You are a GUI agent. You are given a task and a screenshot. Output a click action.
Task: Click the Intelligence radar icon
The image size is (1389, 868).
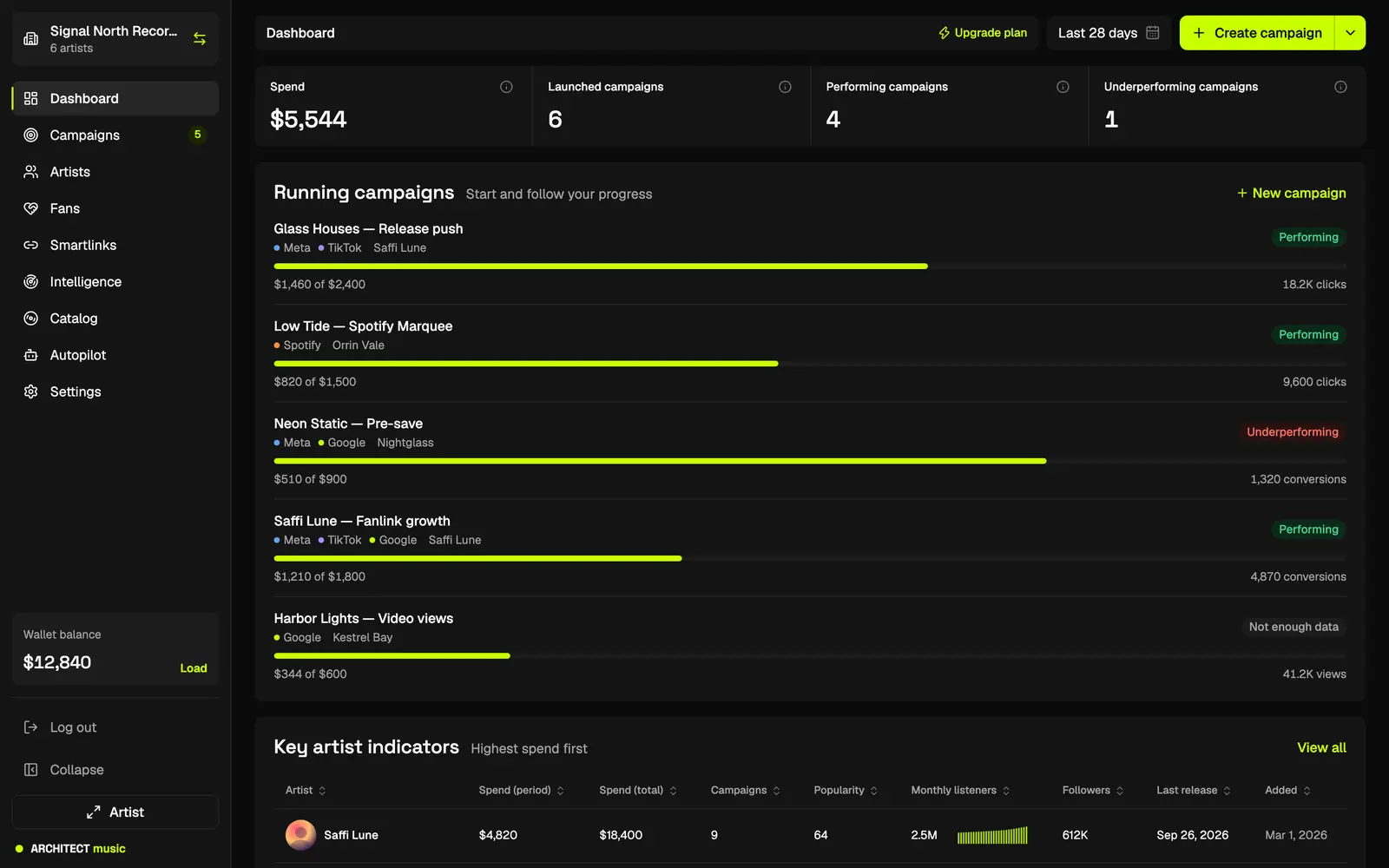31,282
